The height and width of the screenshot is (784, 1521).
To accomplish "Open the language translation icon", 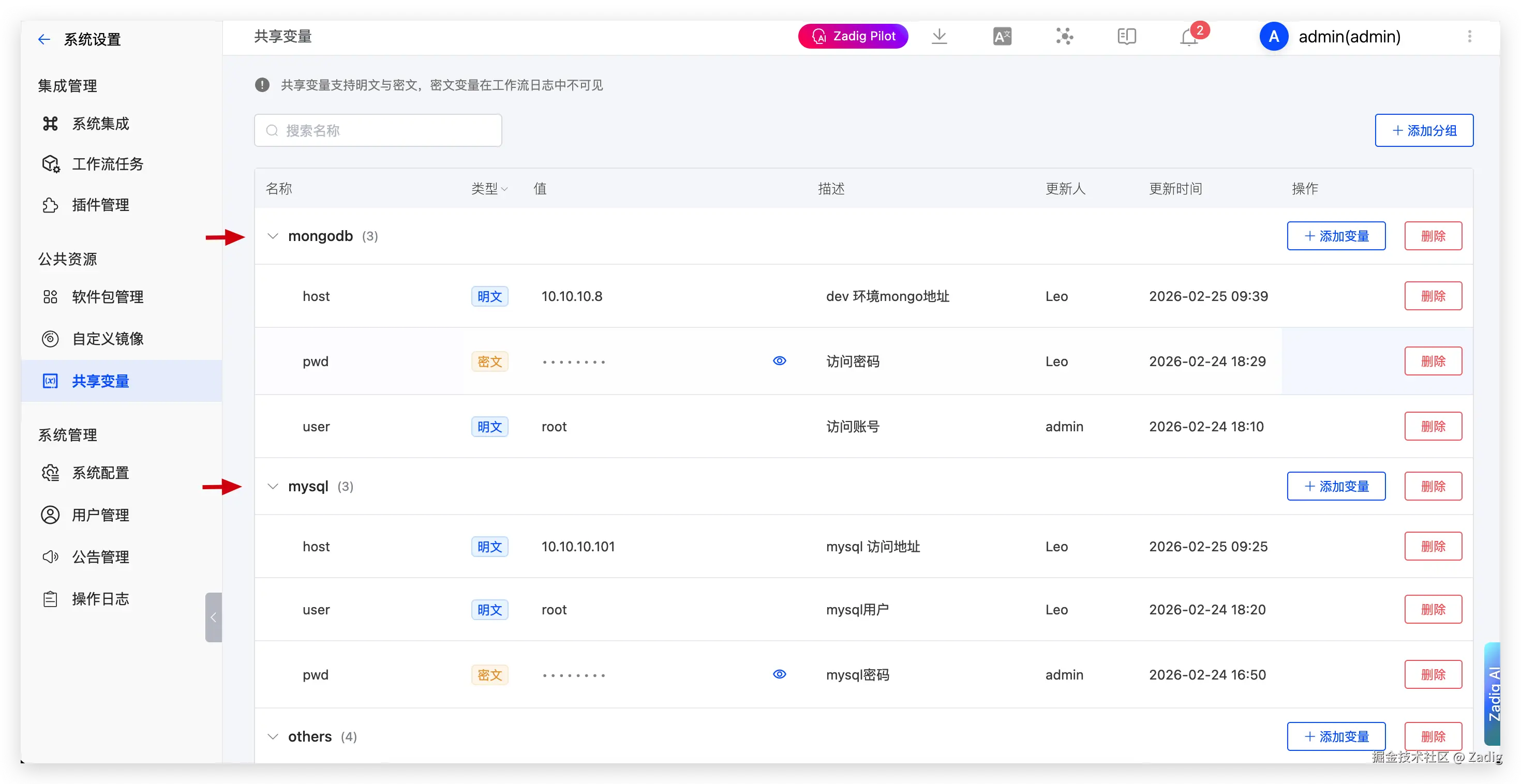I will [x=1002, y=37].
